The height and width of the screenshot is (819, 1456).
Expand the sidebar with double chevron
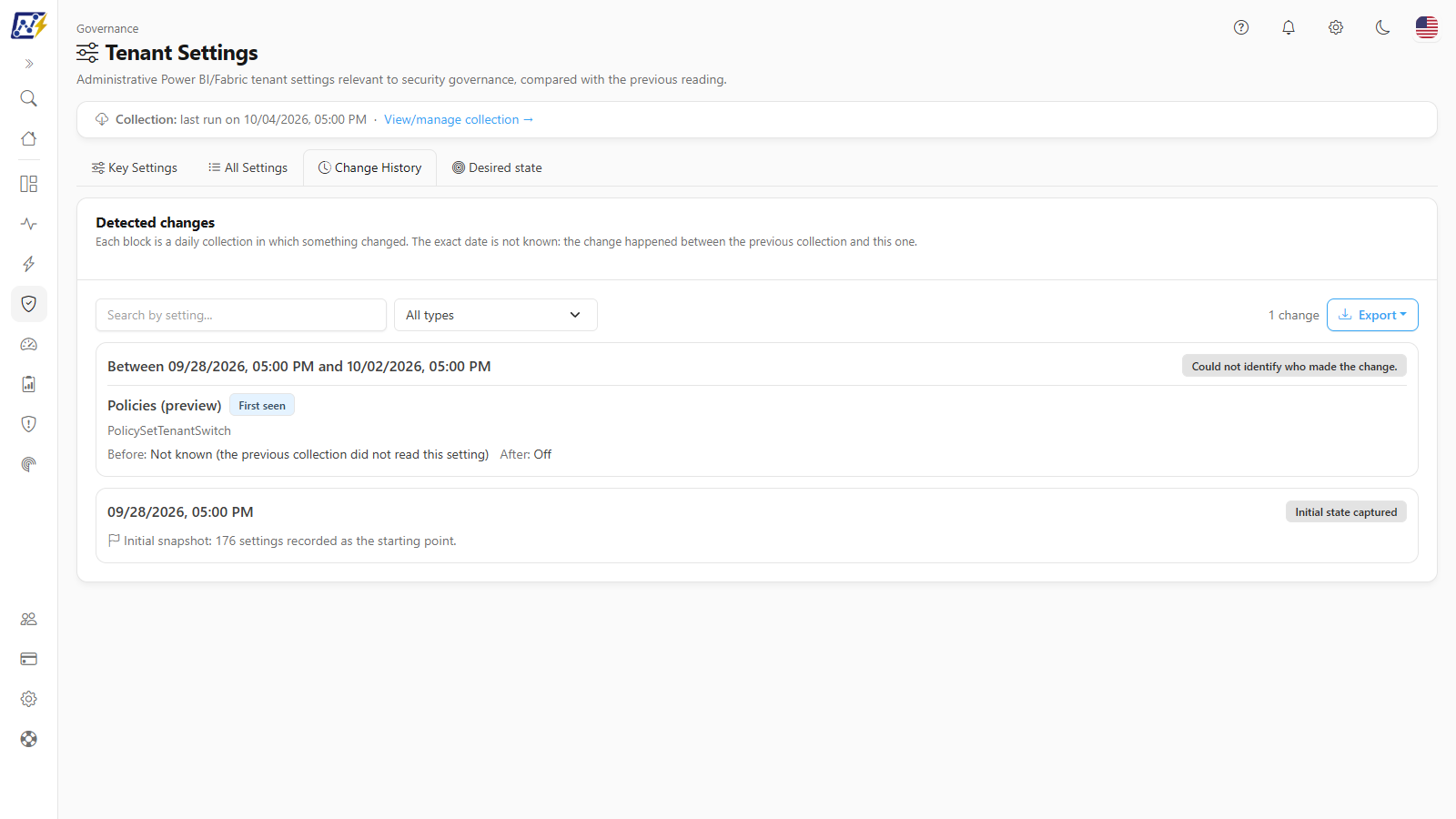pyautogui.click(x=29, y=64)
